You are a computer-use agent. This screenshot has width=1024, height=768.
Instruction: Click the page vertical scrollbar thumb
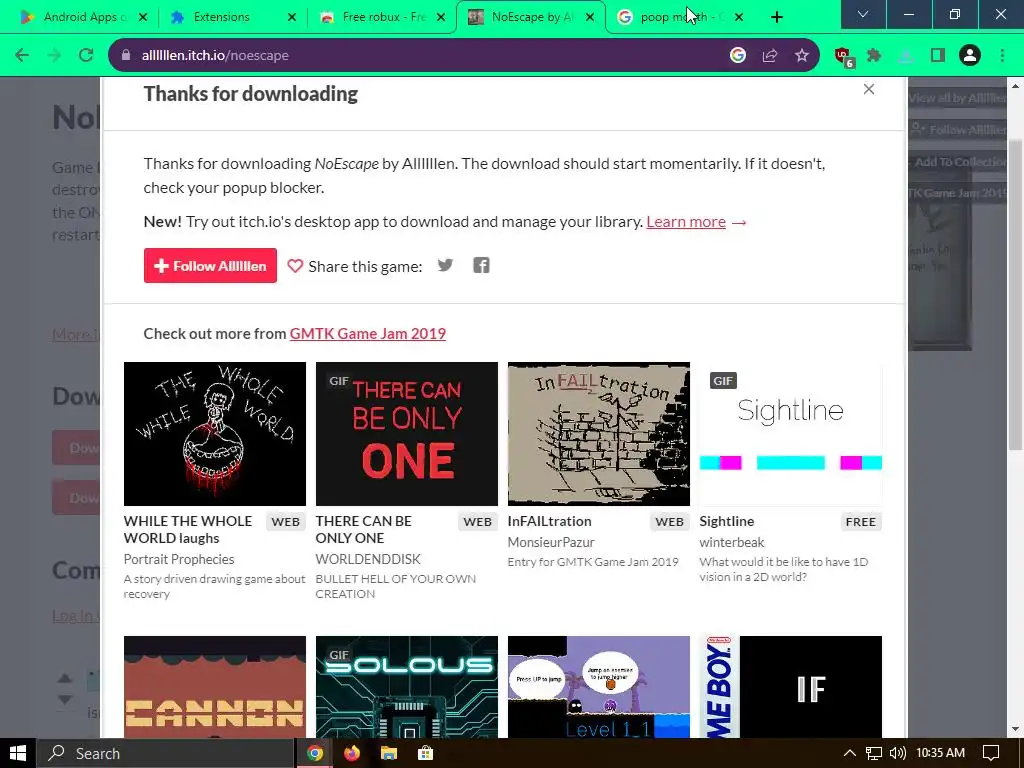click(1015, 294)
